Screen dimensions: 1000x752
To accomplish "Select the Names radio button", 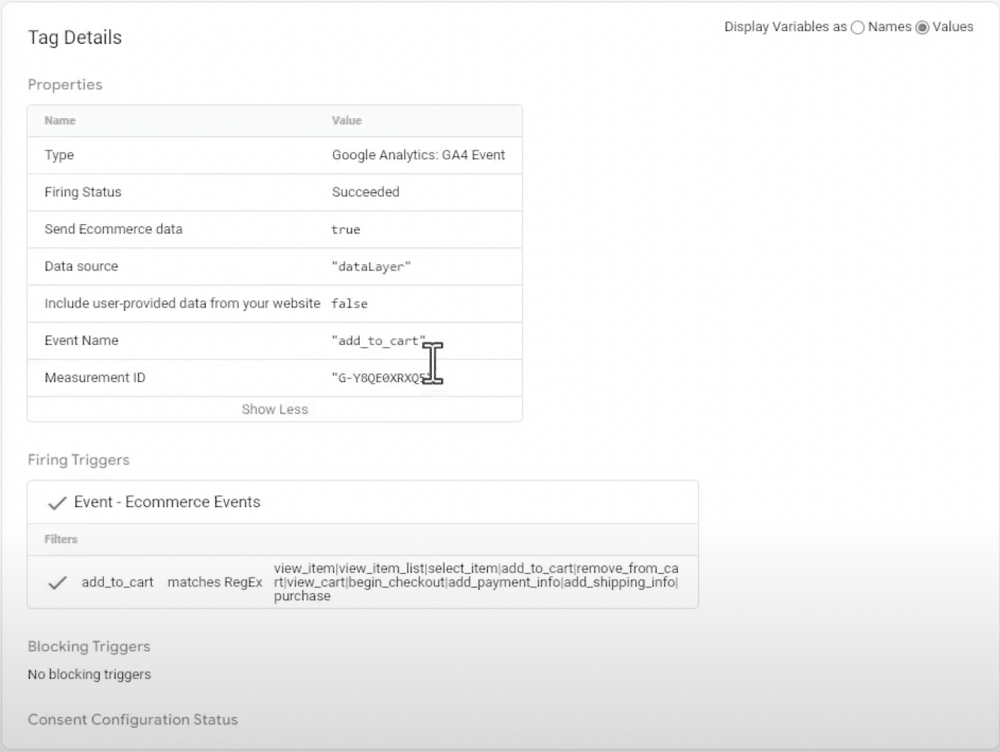I will click(856, 27).
